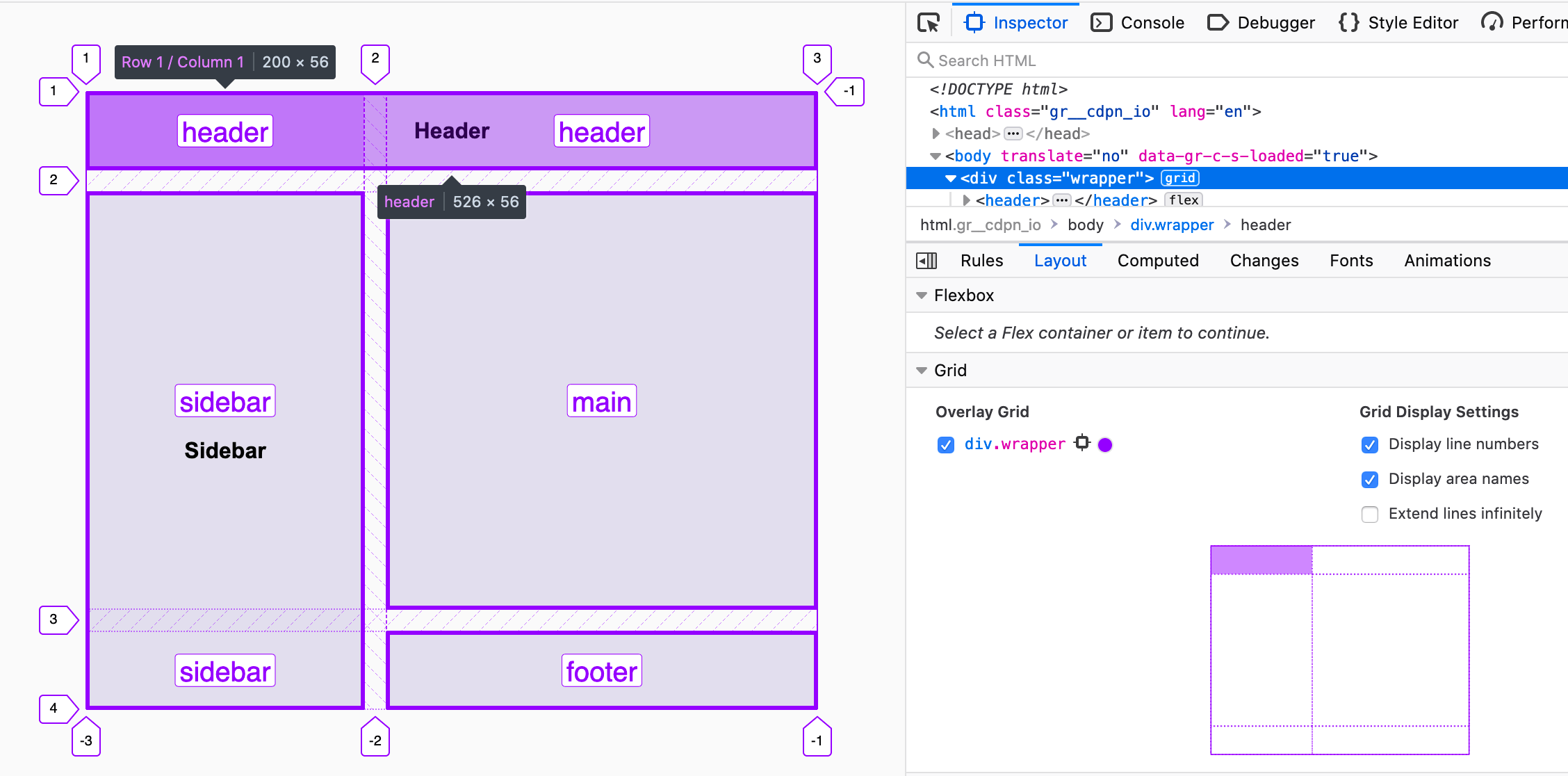Click body in the breadcrumb trail
Viewport: 1568px width, 776px height.
click(x=1085, y=225)
